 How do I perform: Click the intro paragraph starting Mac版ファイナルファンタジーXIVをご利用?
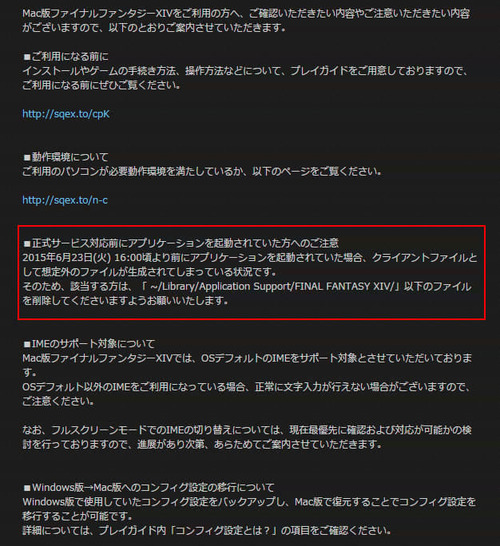pos(246,21)
